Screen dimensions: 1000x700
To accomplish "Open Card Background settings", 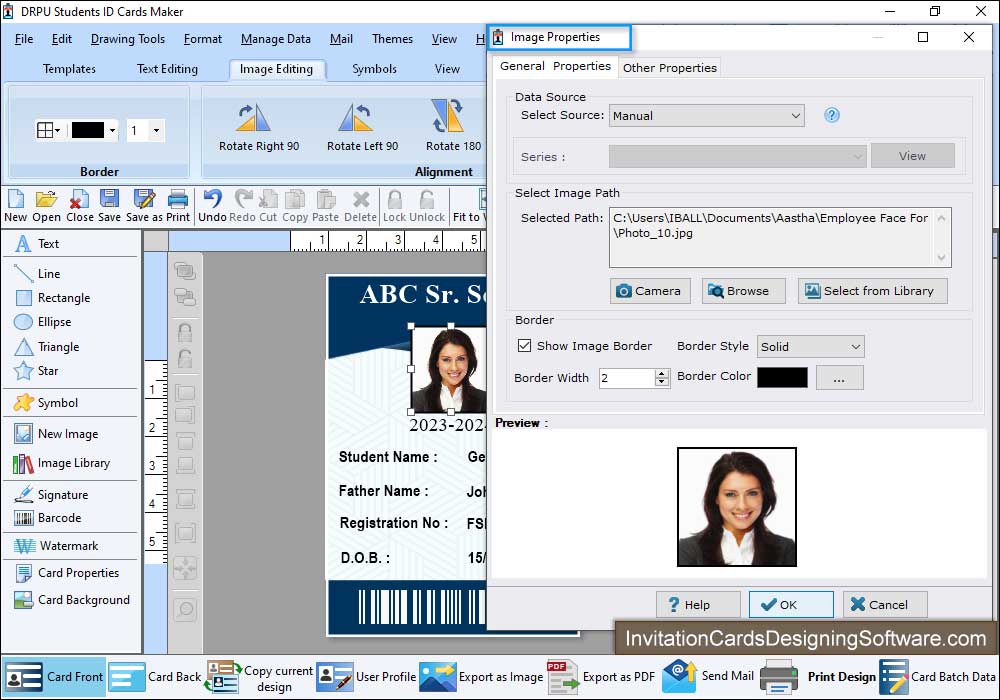I will point(71,600).
